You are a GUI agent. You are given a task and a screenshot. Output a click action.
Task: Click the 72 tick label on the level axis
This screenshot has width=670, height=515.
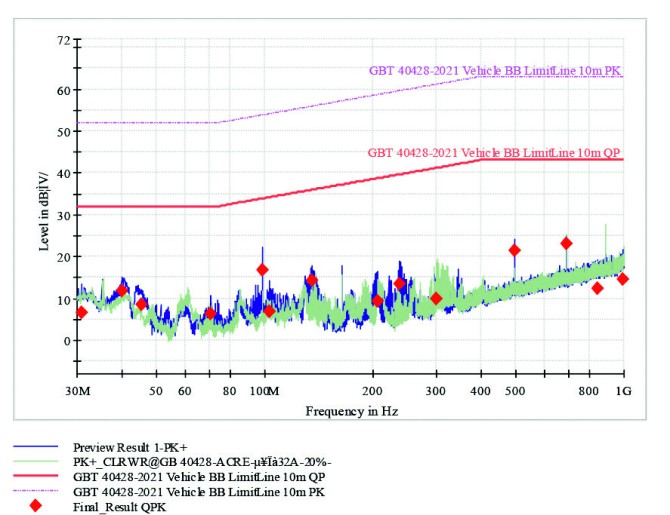[x=64, y=42]
